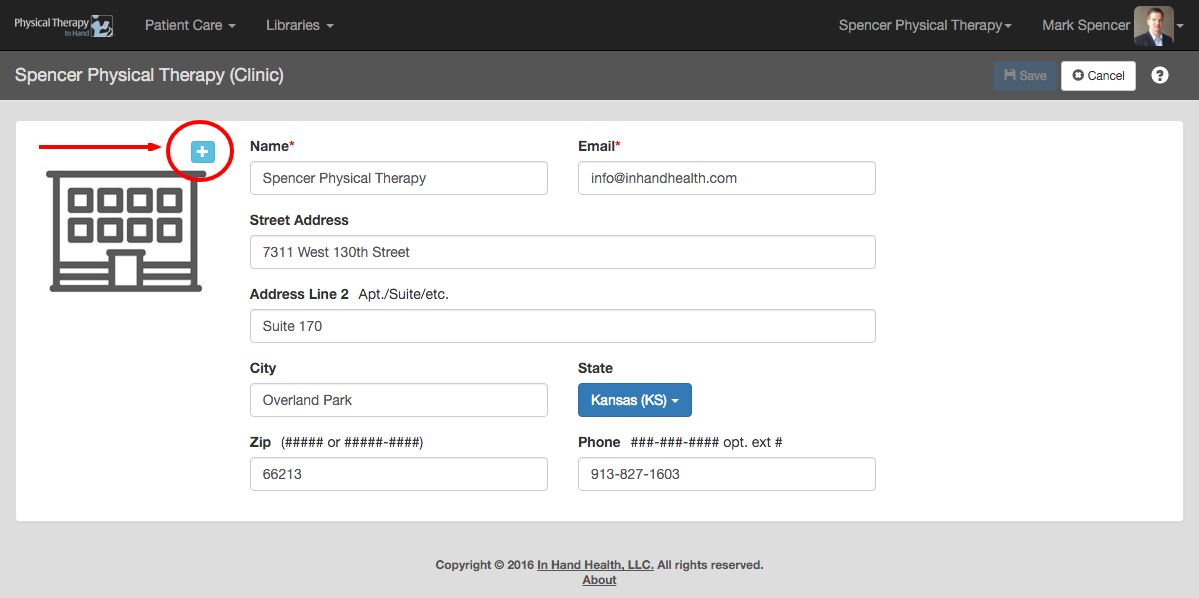Select the Street Address input

(562, 251)
